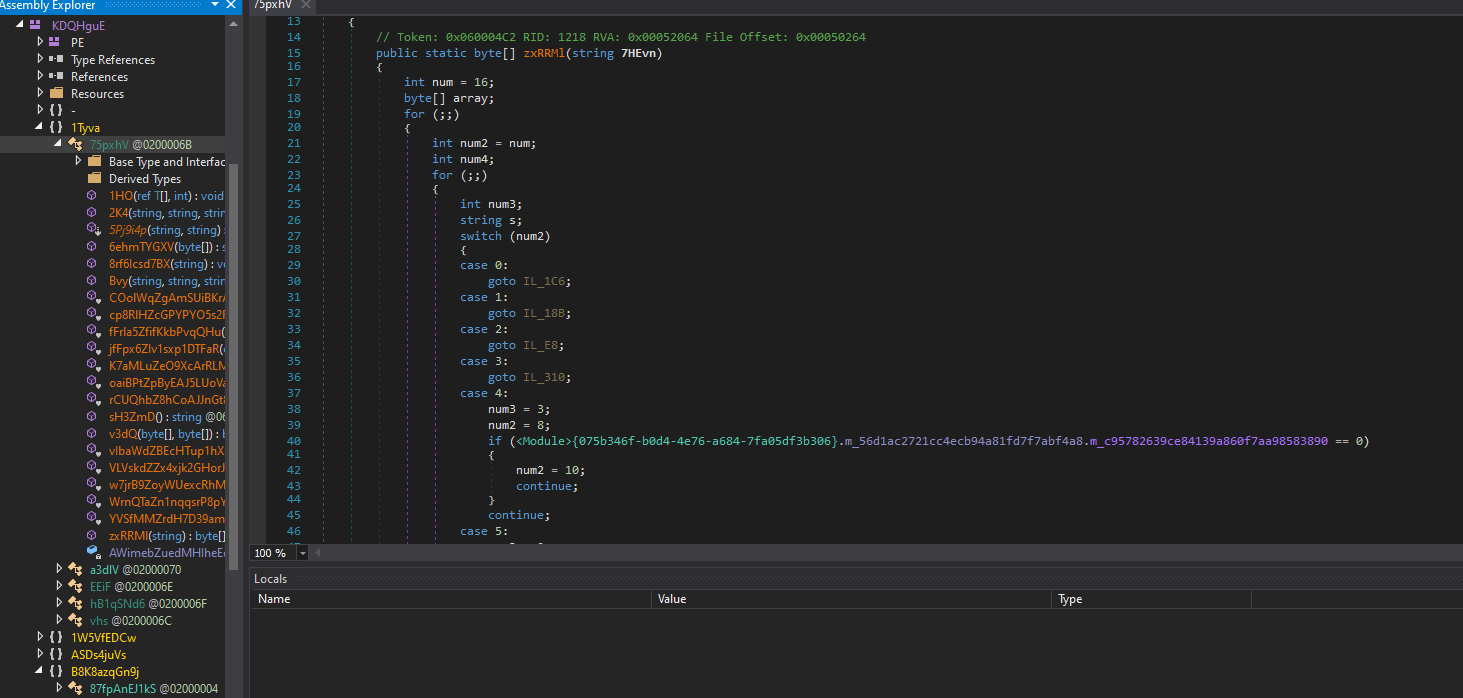Click the a3dIV class icon
This screenshot has height=698, width=1463.
74,569
